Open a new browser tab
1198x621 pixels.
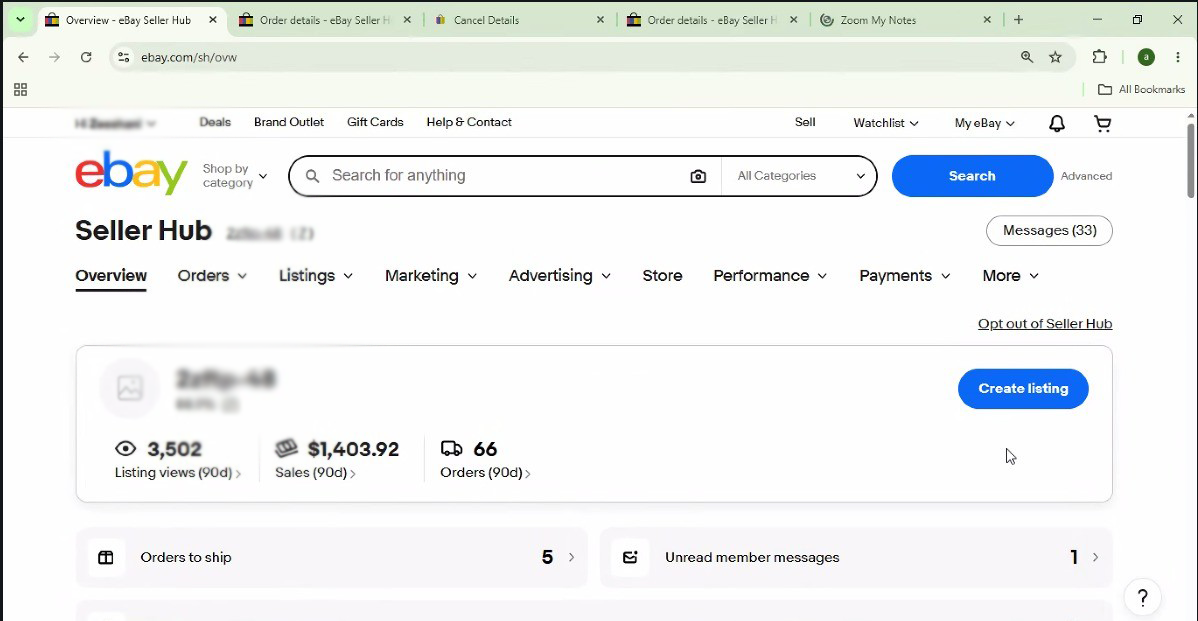1018,20
